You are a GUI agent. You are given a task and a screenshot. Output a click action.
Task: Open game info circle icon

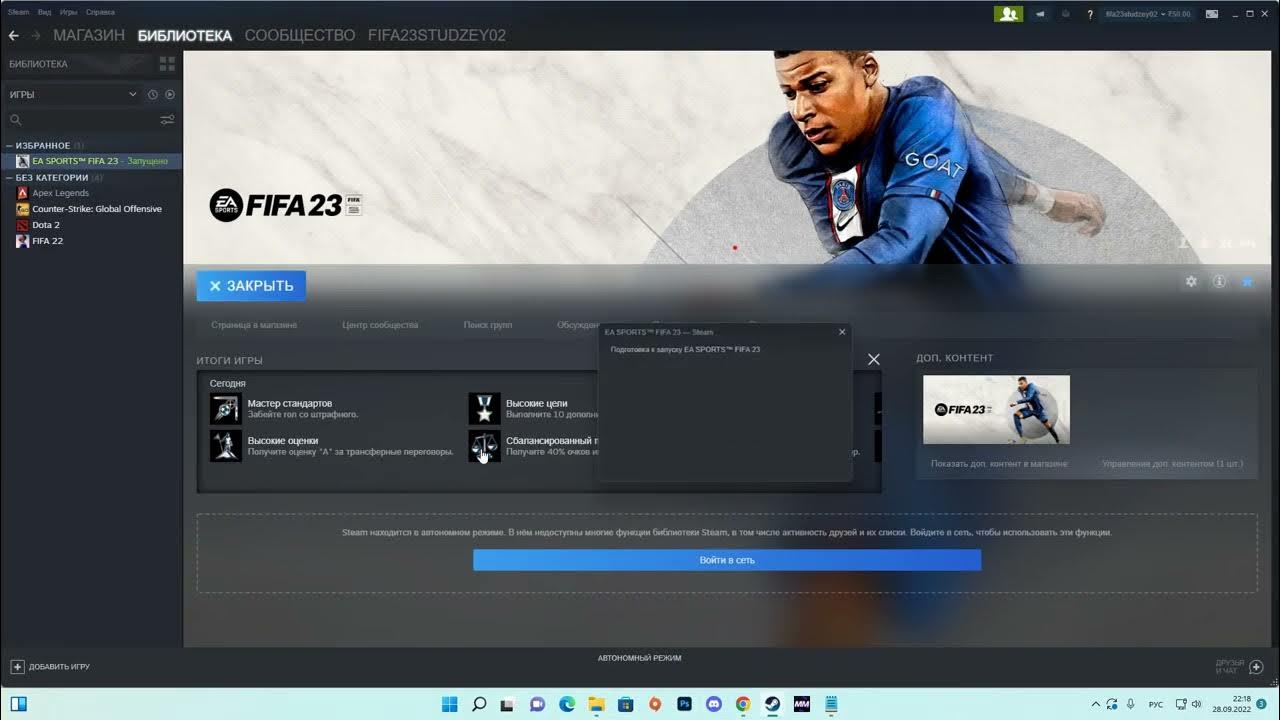pyautogui.click(x=1219, y=282)
